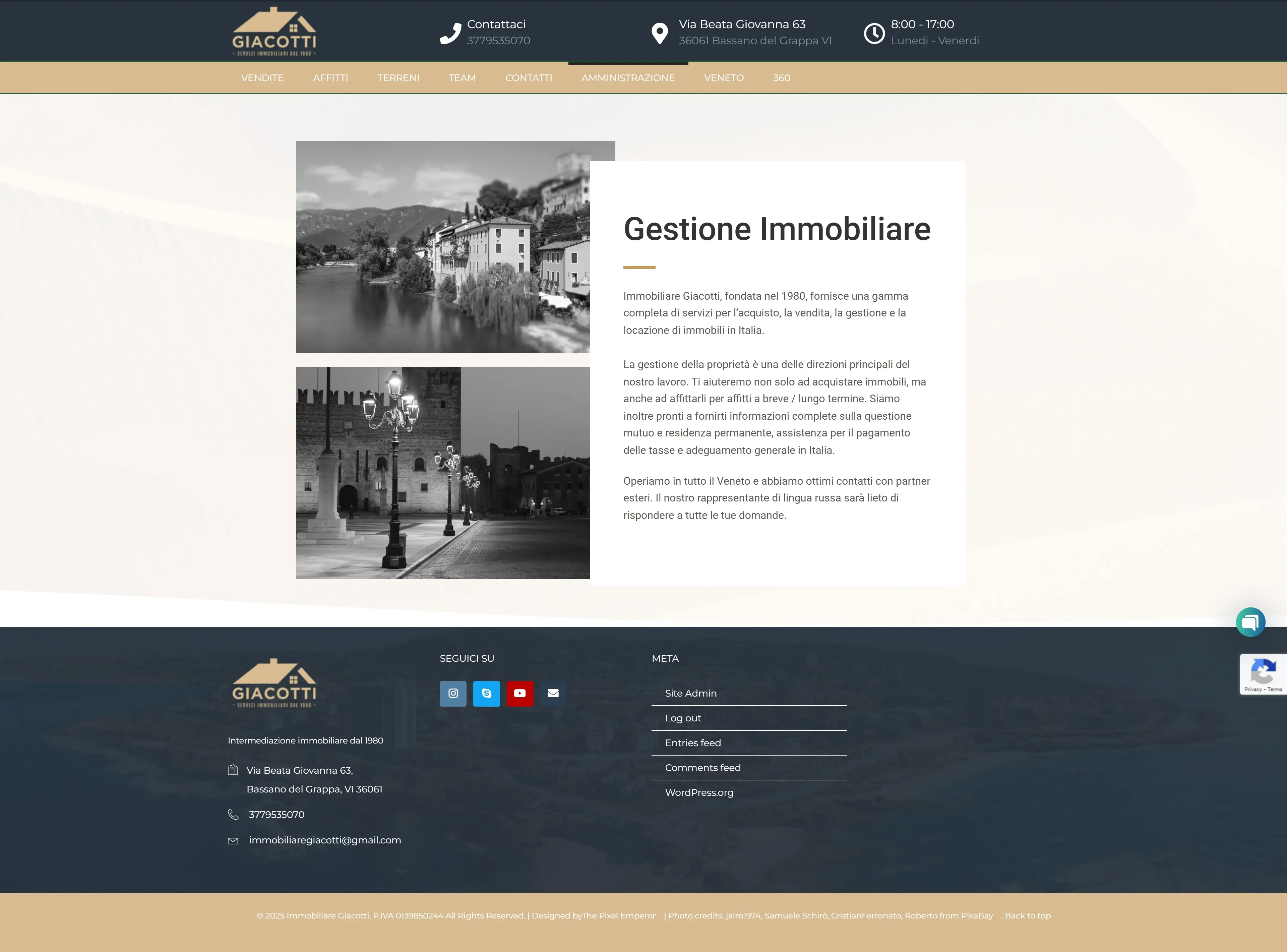Open the 360 menu item
Viewport: 1287px width, 952px height.
(781, 78)
